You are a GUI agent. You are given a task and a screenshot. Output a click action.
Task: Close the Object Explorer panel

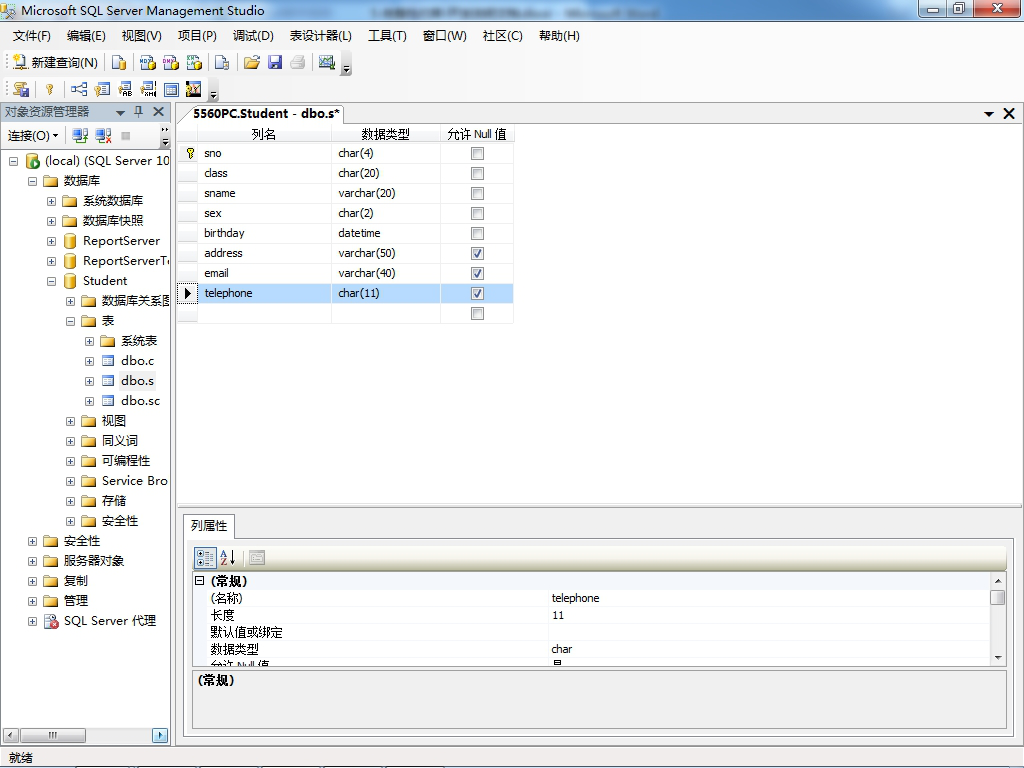click(159, 112)
